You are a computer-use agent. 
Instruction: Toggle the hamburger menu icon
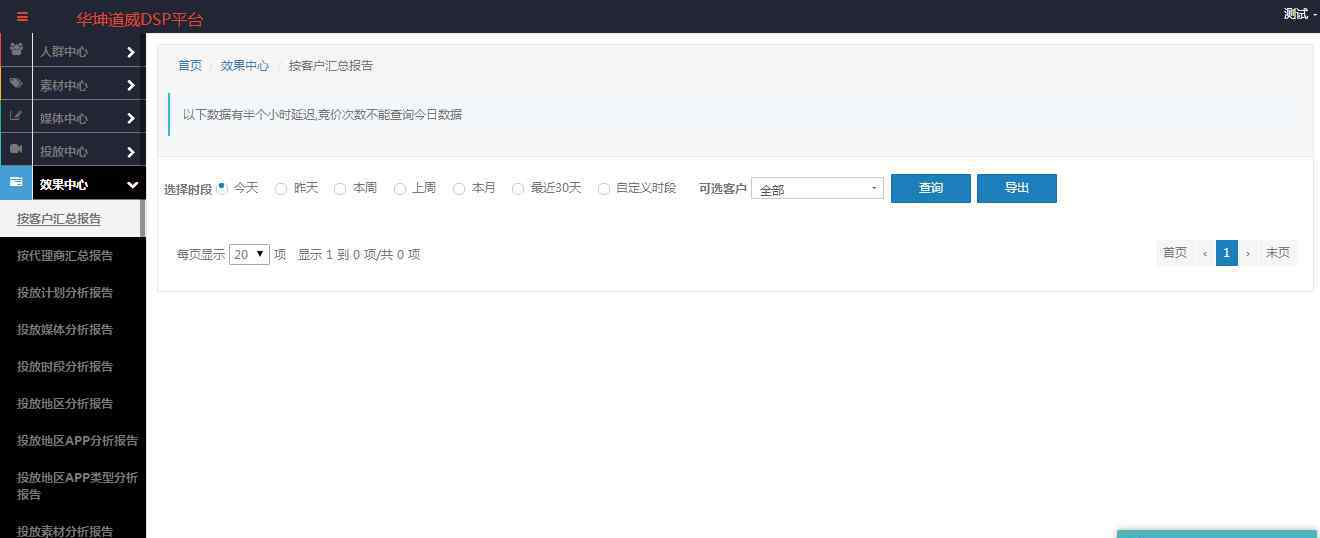22,17
